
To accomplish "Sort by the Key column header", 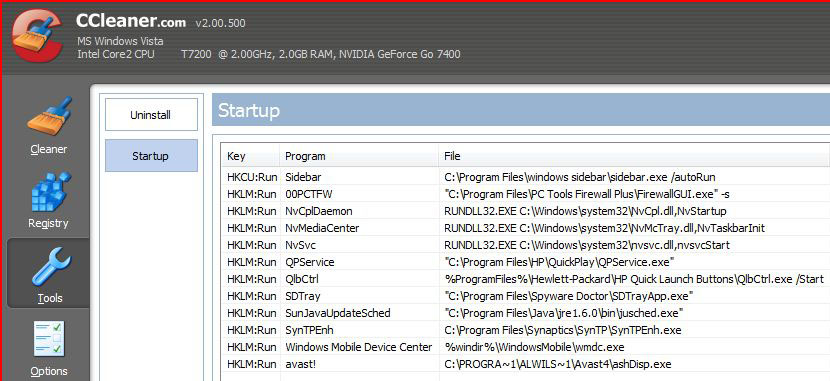I will click(x=250, y=156).
